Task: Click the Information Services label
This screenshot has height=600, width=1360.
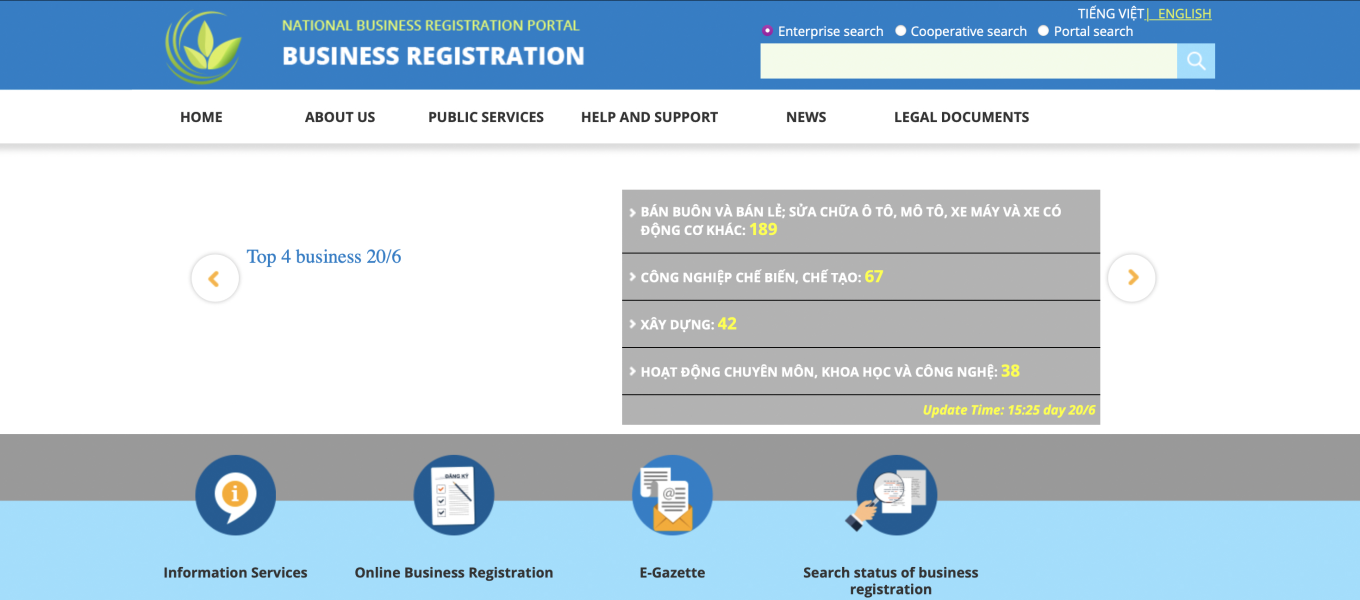Action: coord(235,573)
